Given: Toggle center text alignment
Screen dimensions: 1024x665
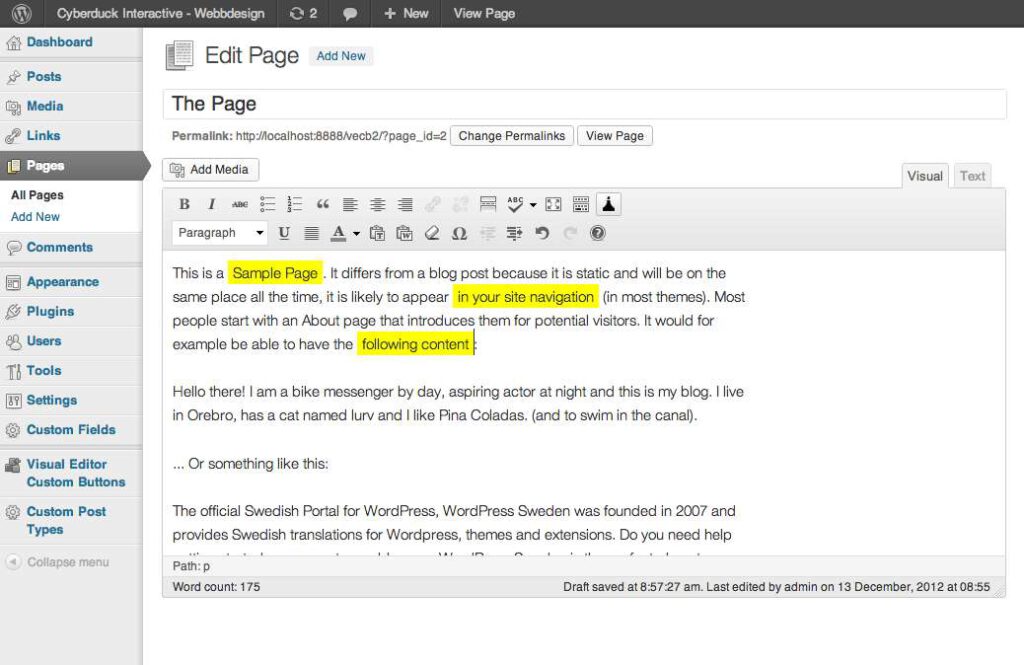Looking at the screenshot, I should (377, 204).
